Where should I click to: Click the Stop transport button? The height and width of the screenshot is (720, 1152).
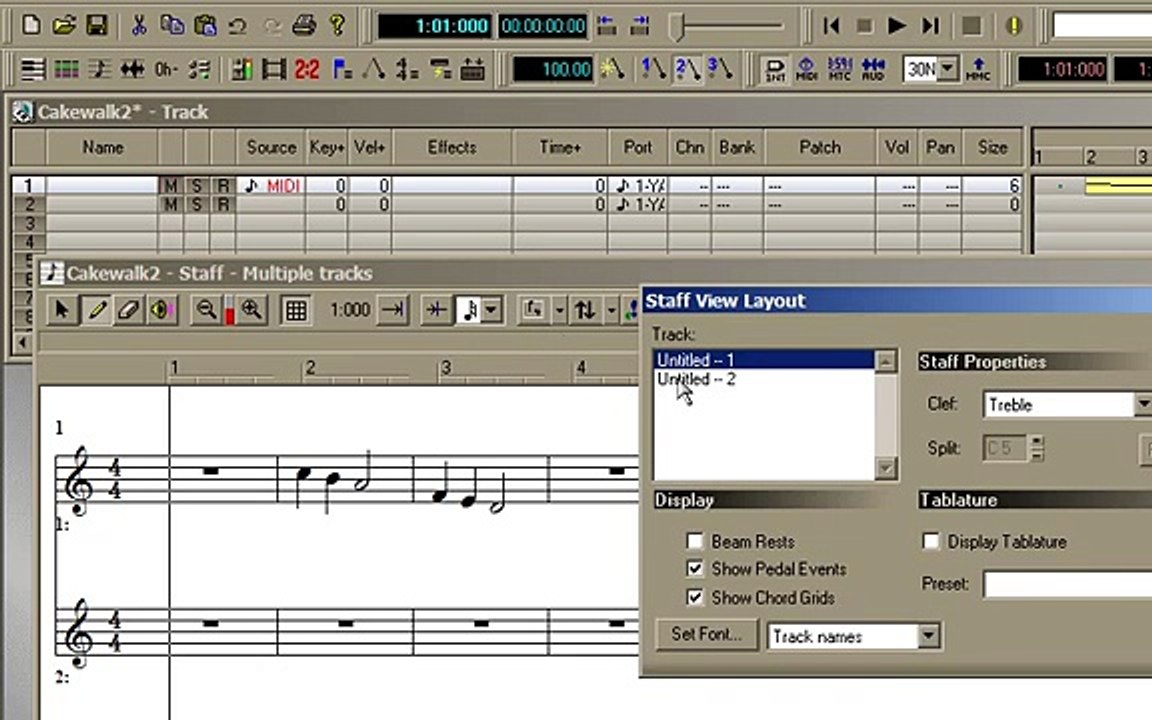click(x=864, y=26)
